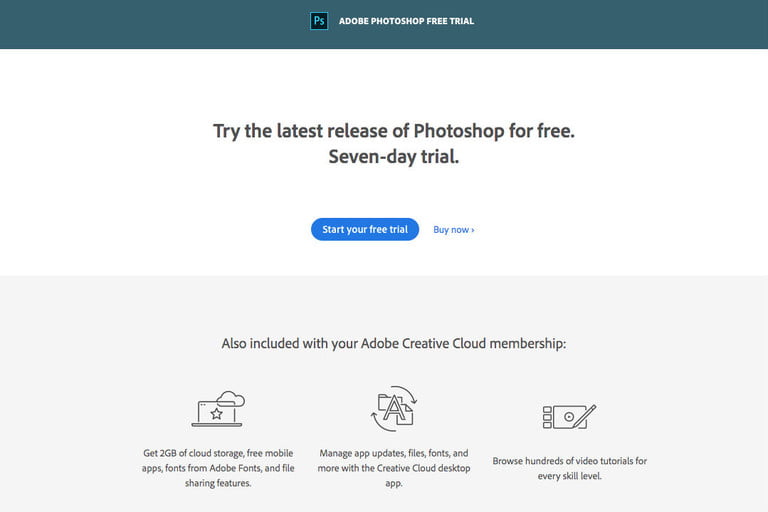
Task: Select the video tutorials description text
Action: click(570, 468)
